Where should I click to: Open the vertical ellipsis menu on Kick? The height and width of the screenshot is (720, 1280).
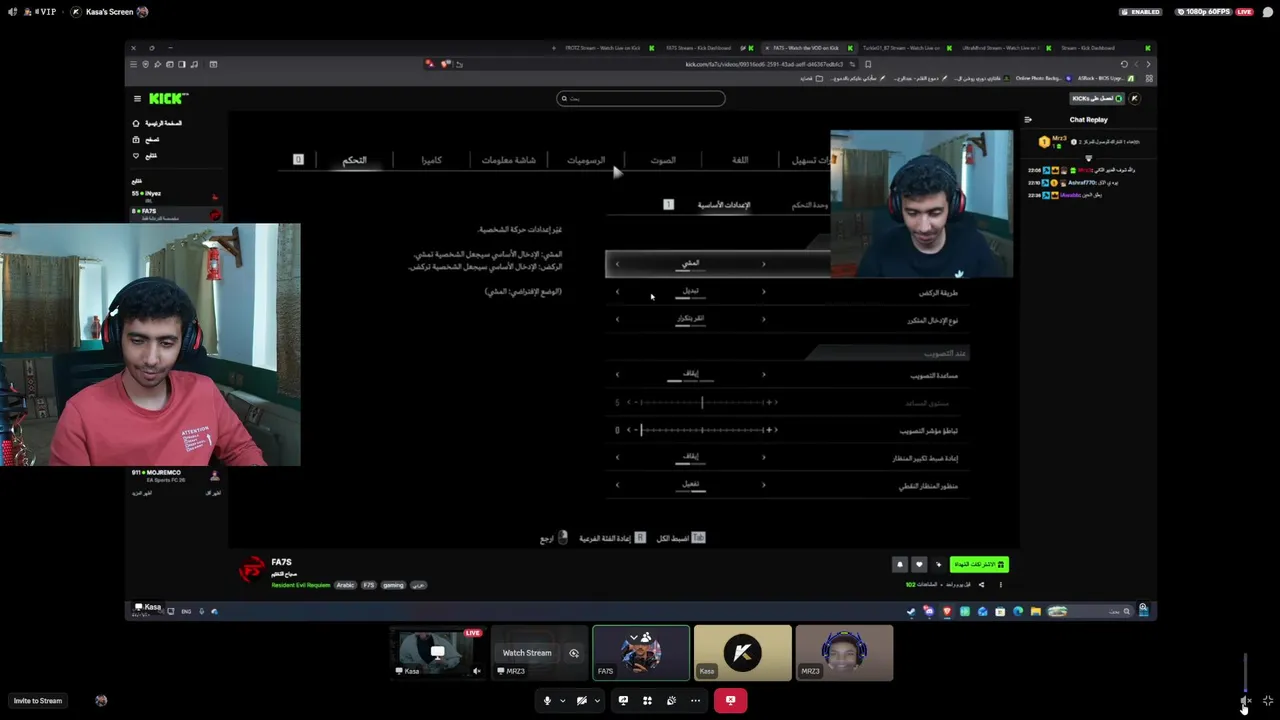tap(1000, 585)
